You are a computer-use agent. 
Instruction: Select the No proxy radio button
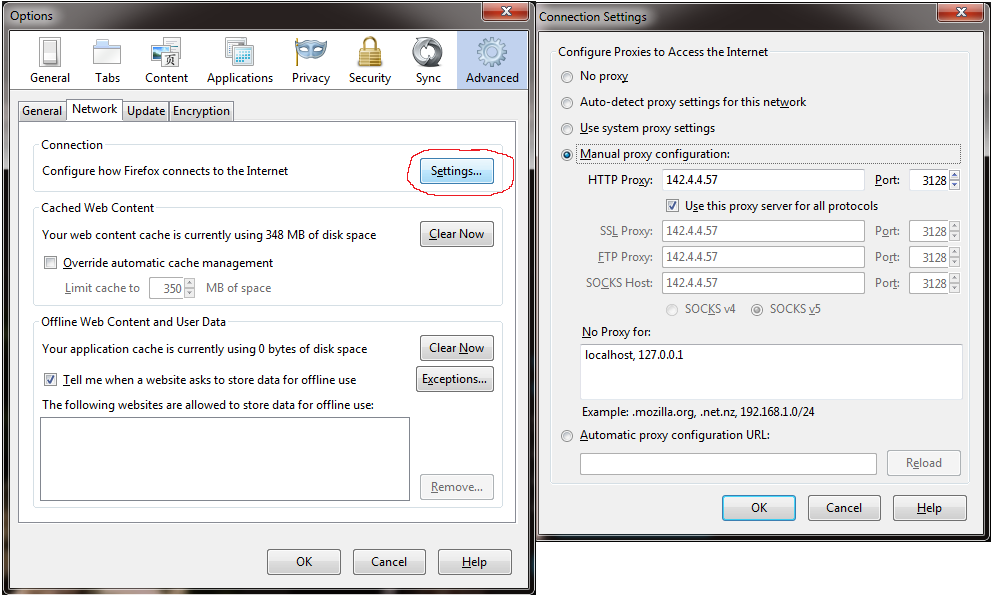567,77
